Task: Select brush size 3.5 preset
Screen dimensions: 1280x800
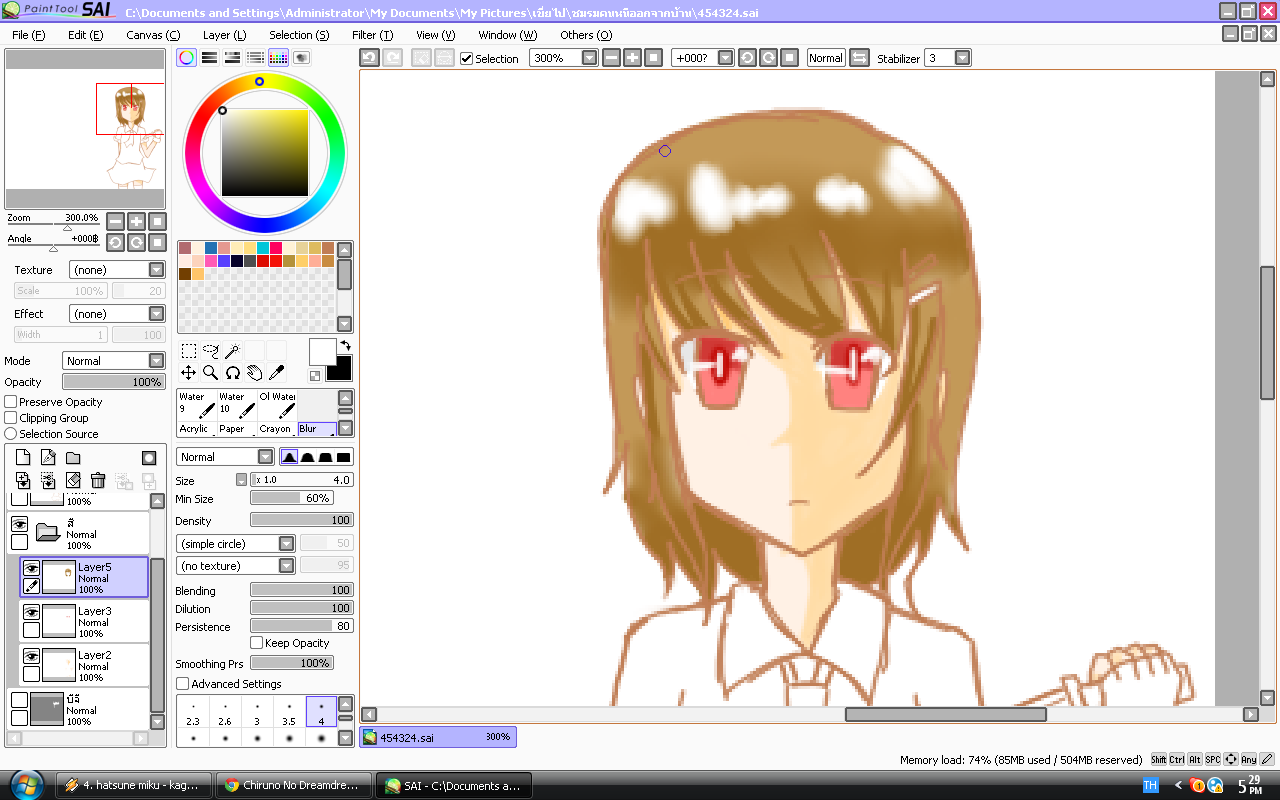Action: pyautogui.click(x=289, y=713)
